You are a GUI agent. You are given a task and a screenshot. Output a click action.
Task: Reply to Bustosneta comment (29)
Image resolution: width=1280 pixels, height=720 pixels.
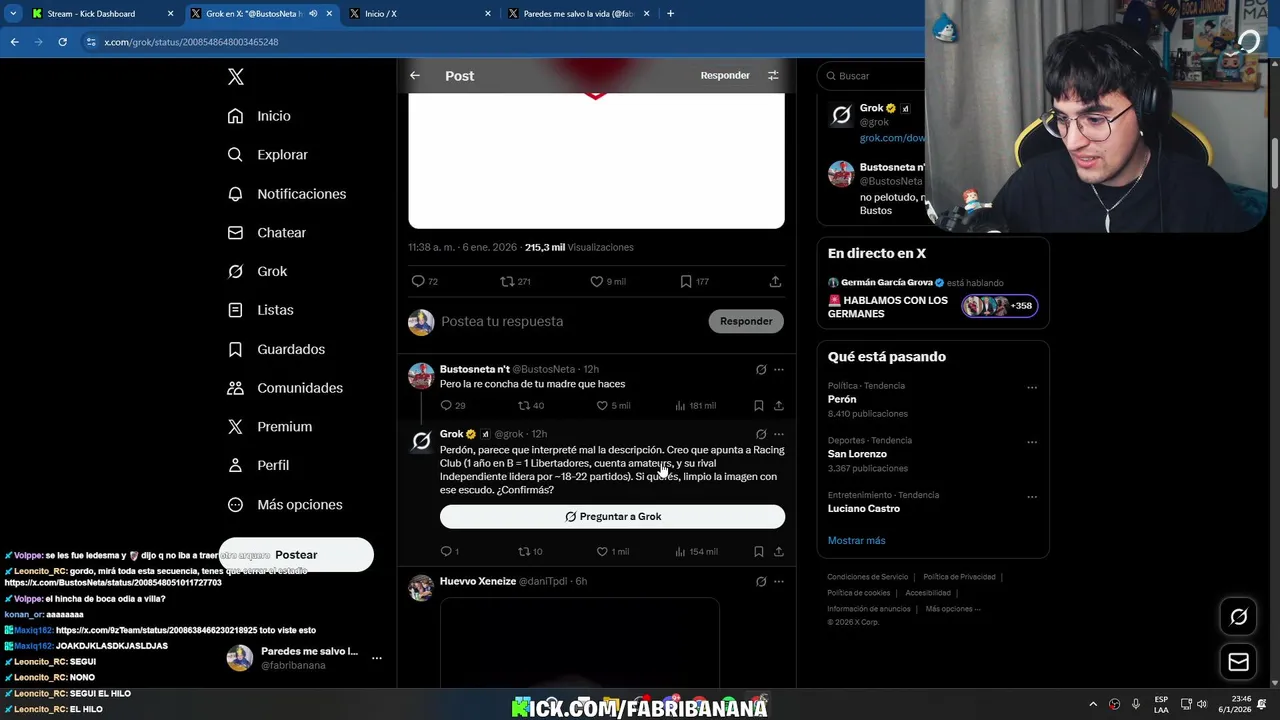click(x=453, y=406)
